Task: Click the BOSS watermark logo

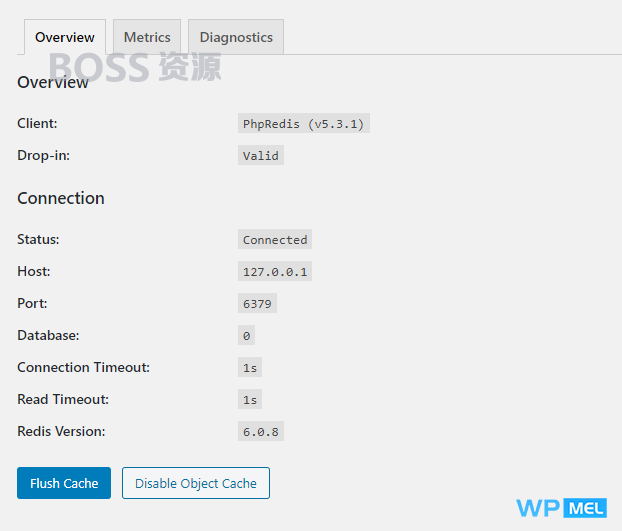Action: pos(135,67)
